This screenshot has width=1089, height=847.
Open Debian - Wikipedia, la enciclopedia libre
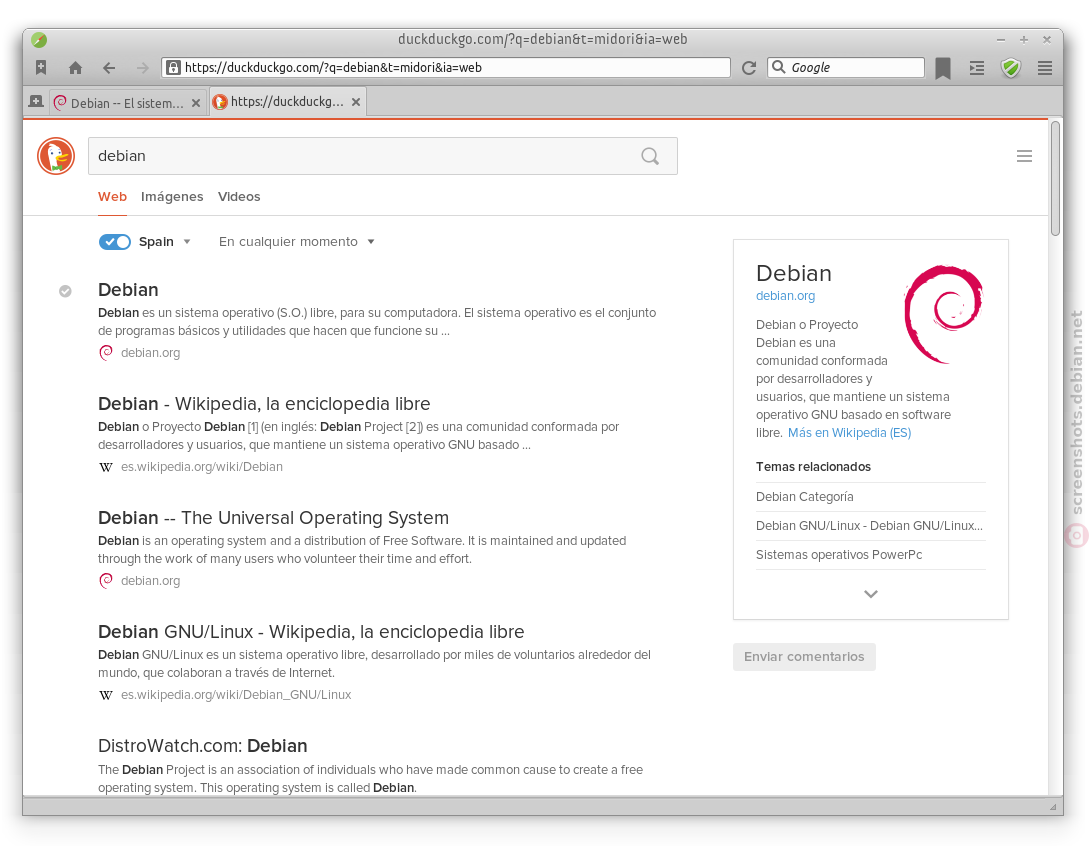pos(264,404)
